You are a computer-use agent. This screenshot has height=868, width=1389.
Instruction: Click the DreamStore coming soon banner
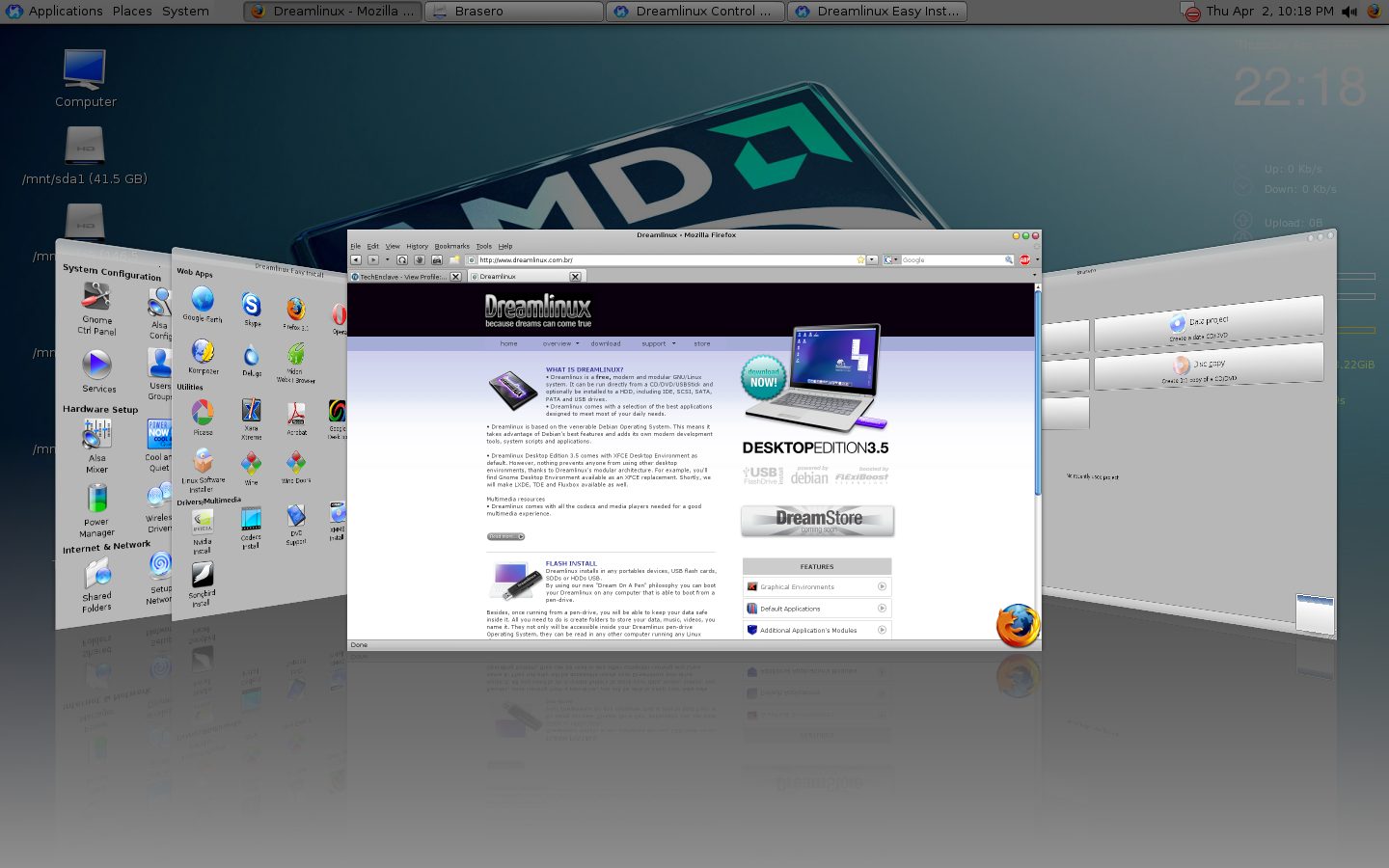click(x=818, y=521)
